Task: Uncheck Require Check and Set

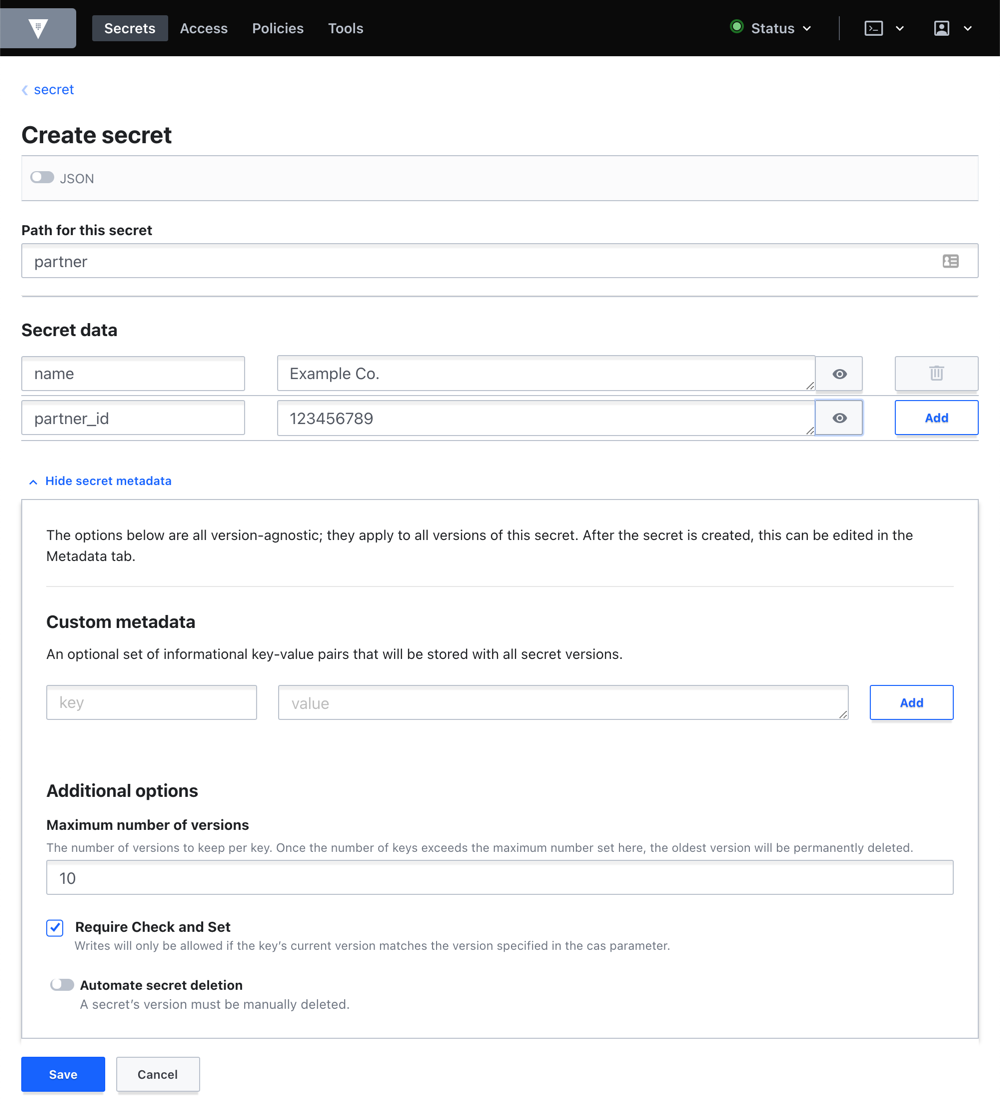Action: (54, 928)
